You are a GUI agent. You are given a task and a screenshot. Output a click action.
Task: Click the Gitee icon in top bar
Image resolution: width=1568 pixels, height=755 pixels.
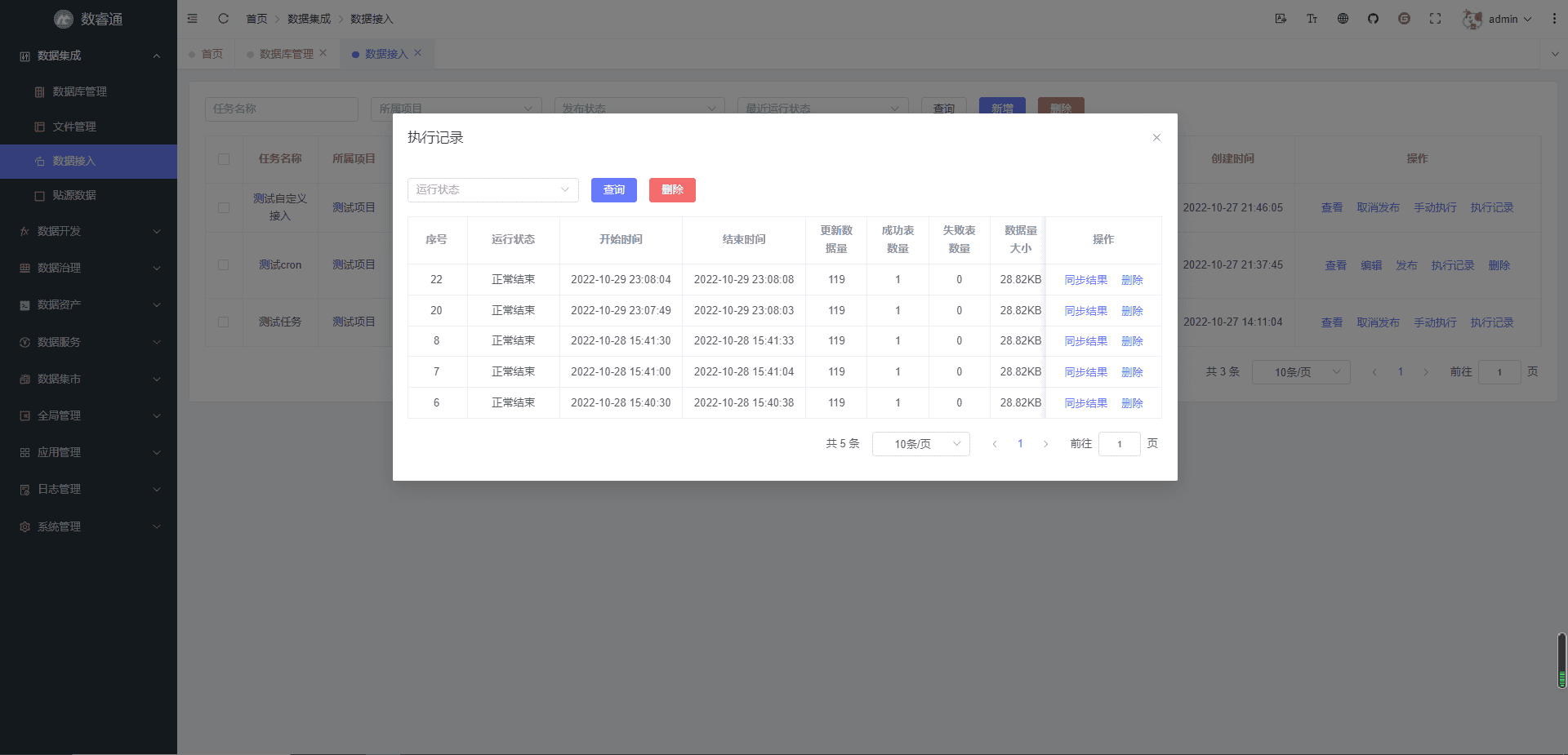[x=1405, y=18]
